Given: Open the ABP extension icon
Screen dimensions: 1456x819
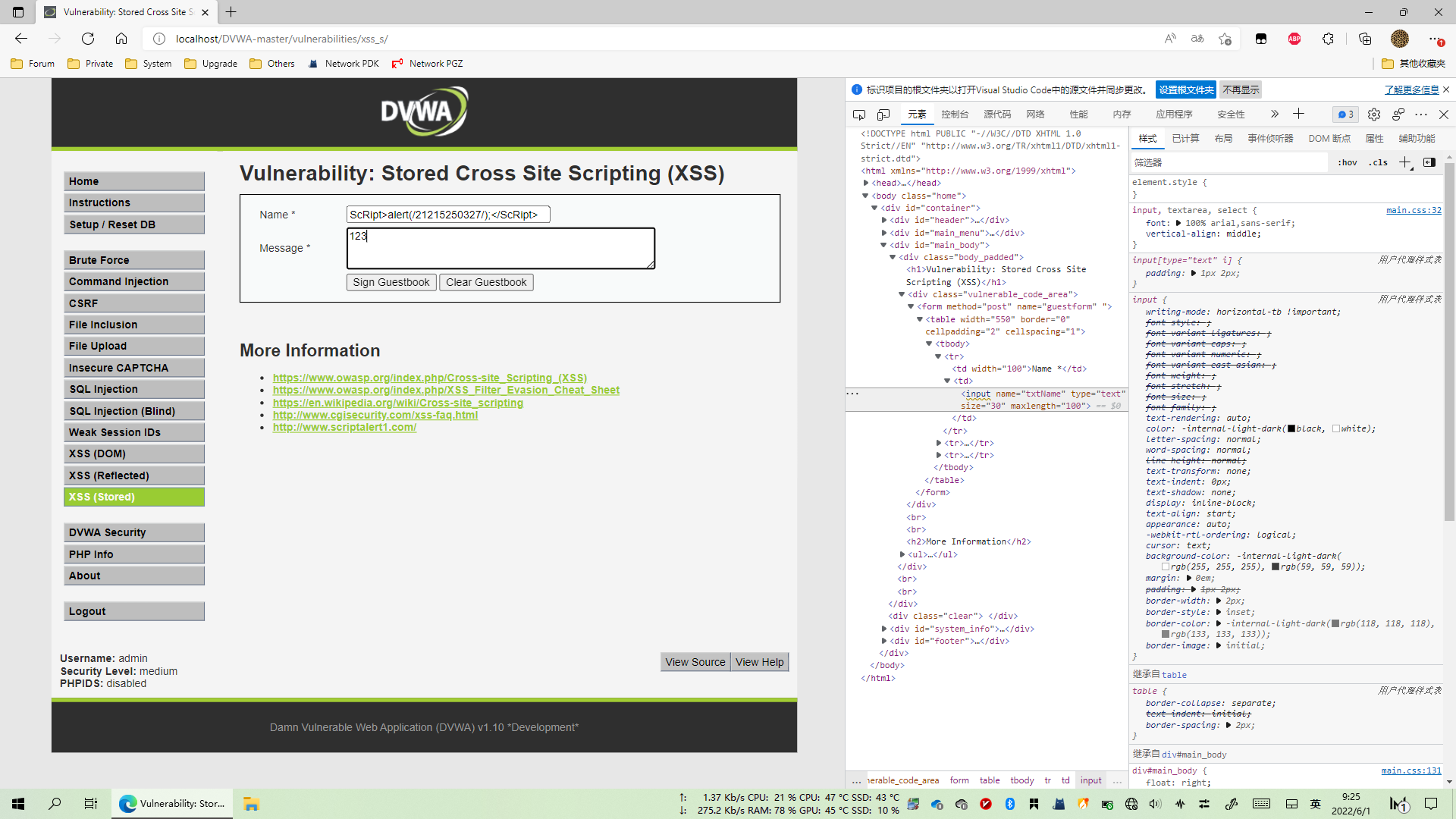Looking at the screenshot, I should (1294, 39).
